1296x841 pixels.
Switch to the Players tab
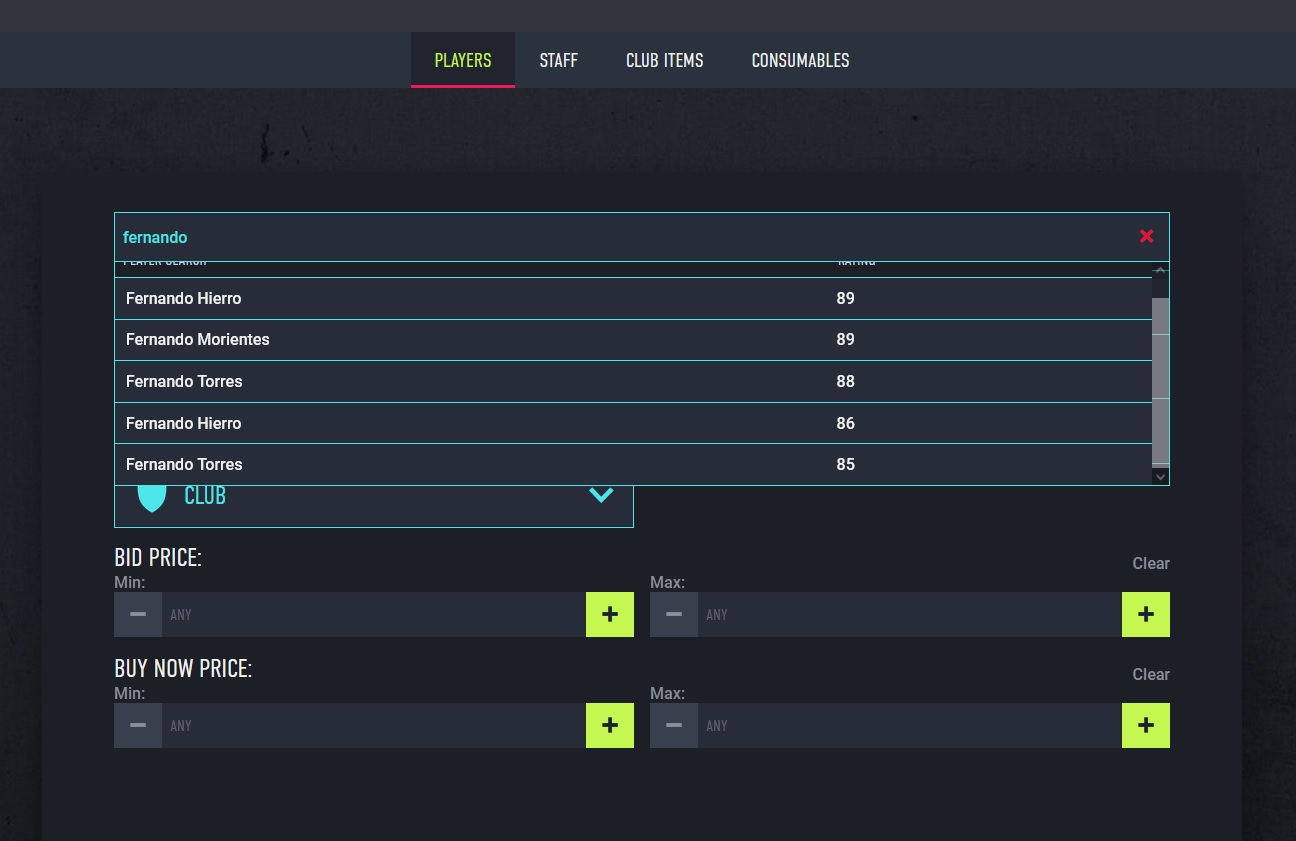(463, 60)
